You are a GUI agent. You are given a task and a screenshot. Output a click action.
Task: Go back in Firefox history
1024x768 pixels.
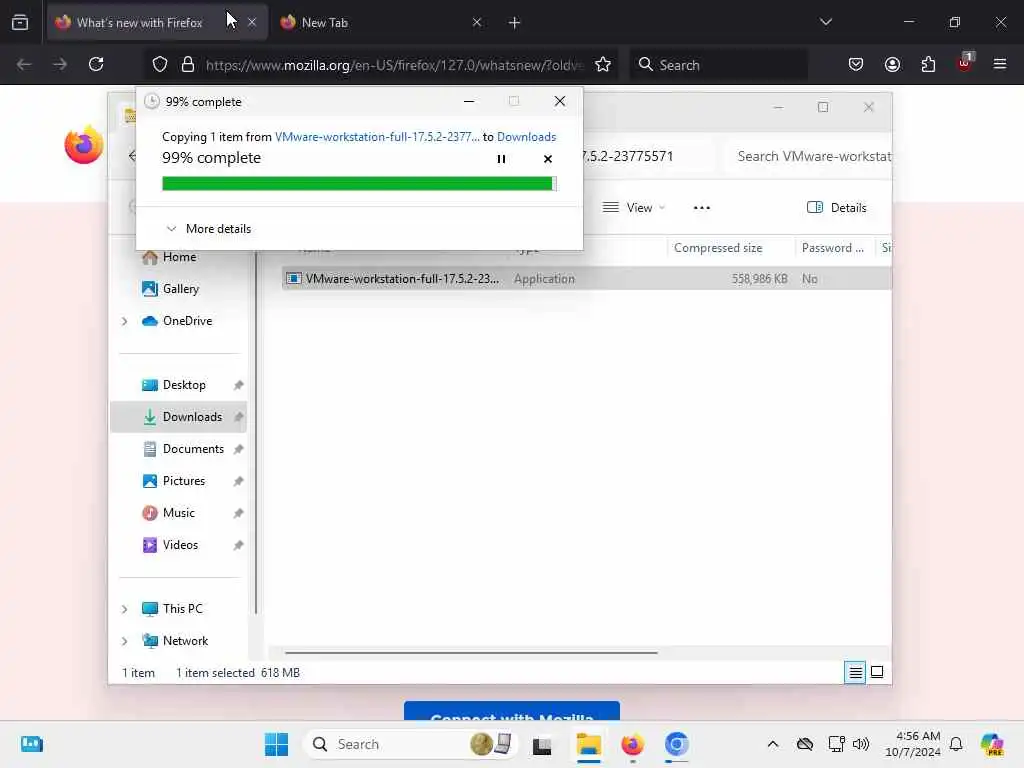coord(24,64)
